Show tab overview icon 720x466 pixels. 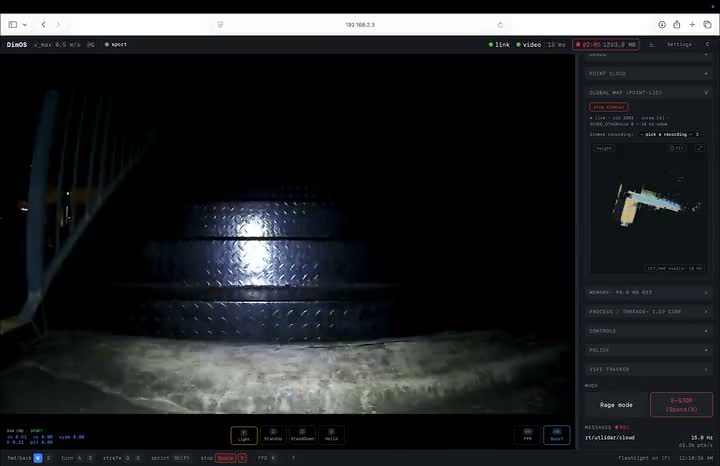(707, 25)
